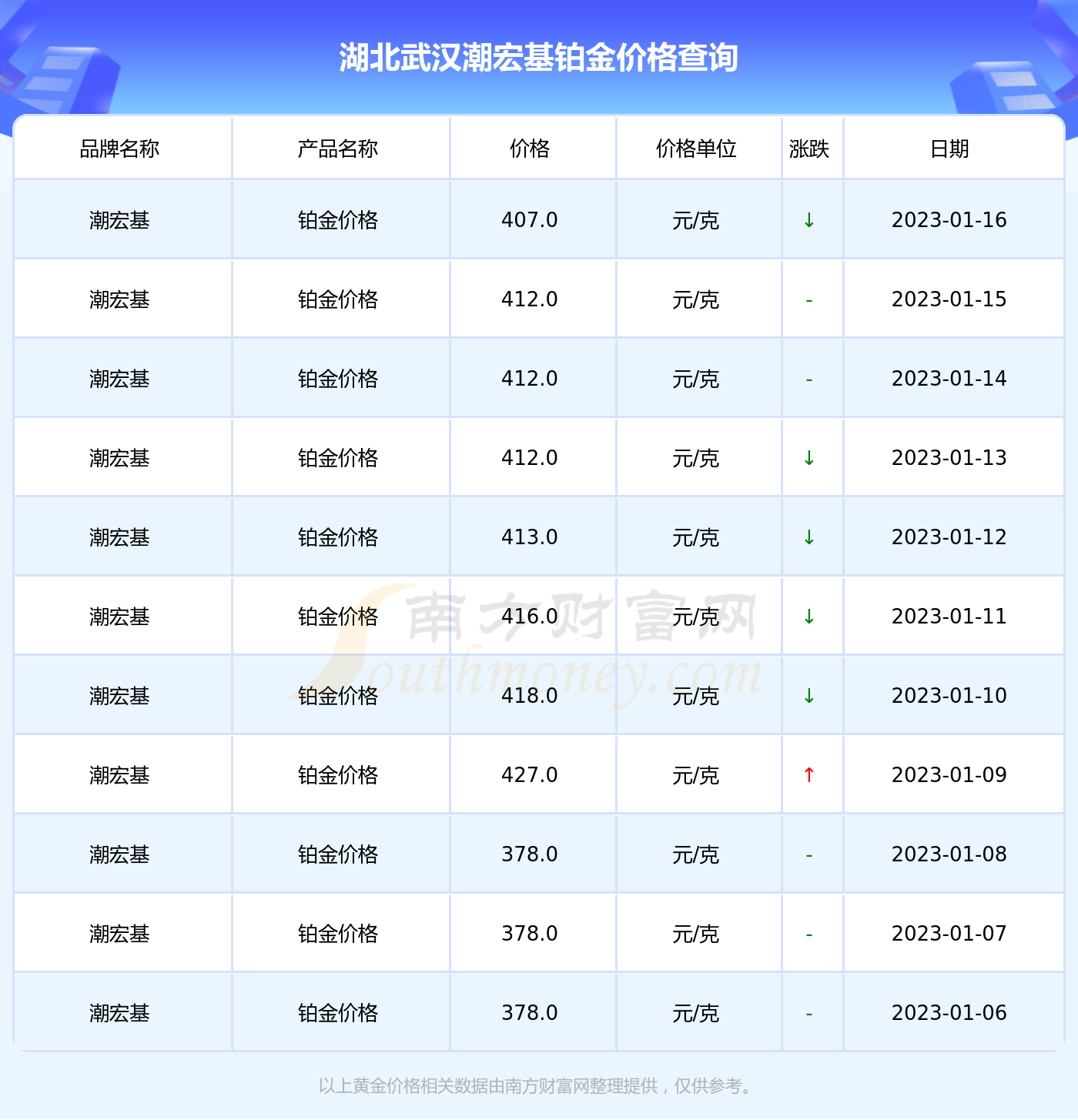The height and width of the screenshot is (1120, 1078).
Task: Click date 2023-01-13
Action: point(949,458)
